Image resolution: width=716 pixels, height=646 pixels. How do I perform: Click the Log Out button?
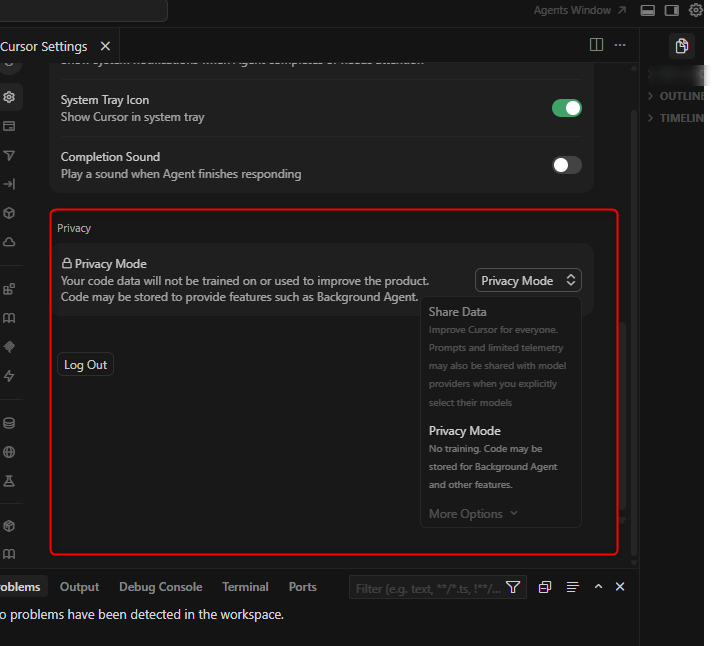click(x=85, y=365)
